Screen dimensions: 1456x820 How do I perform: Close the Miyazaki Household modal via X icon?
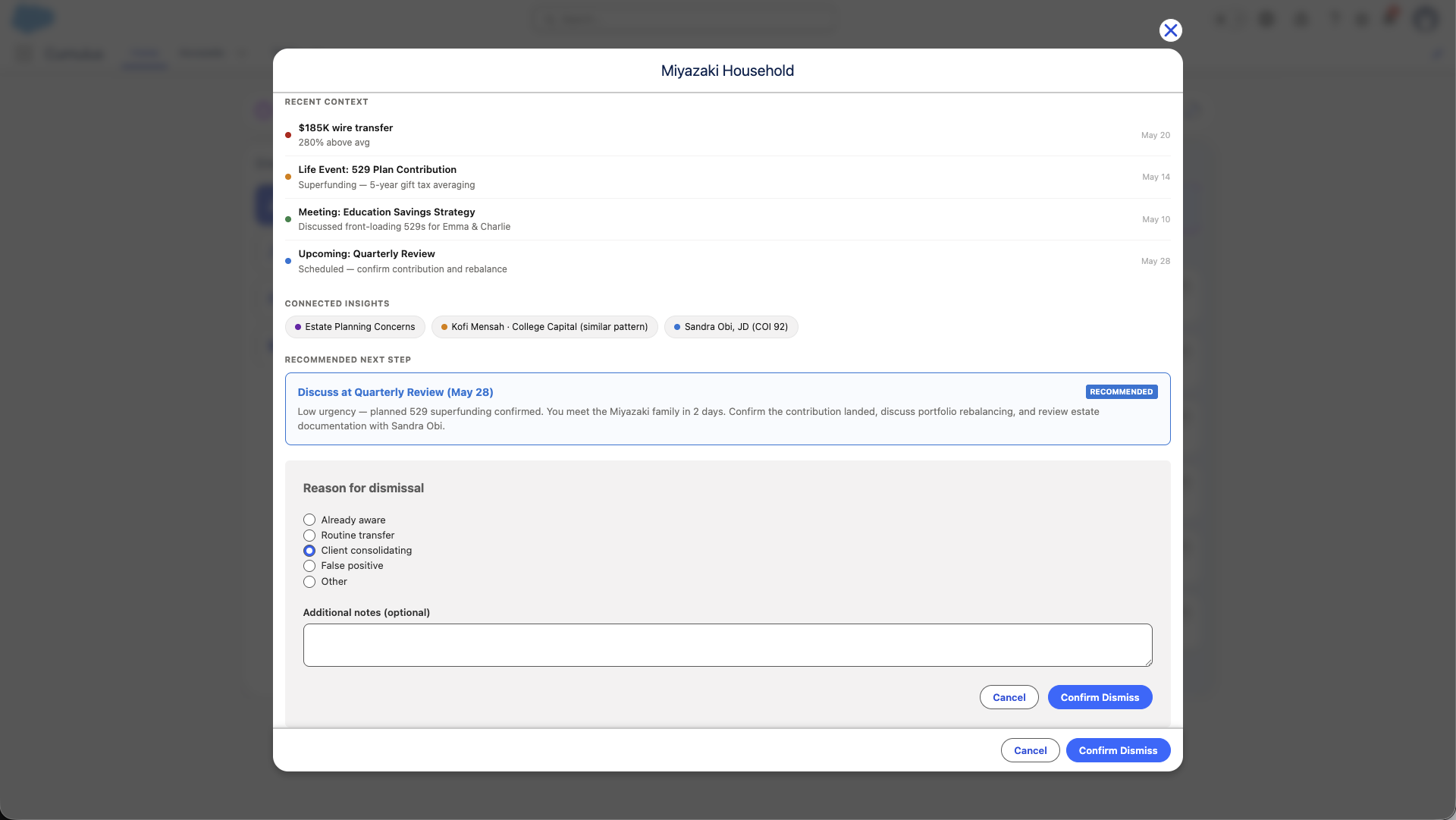tap(1170, 30)
